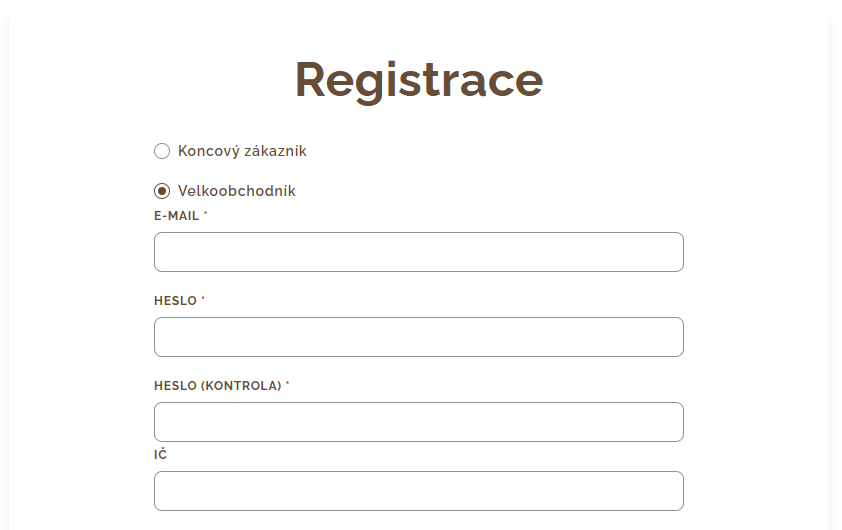Click the IČ input field
This screenshot has width=842, height=530.
[418, 491]
